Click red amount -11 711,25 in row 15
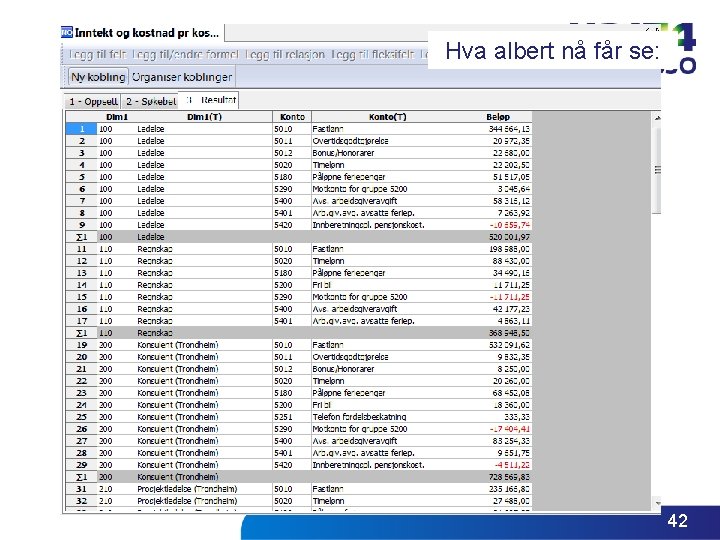720x540 pixels. point(509,297)
